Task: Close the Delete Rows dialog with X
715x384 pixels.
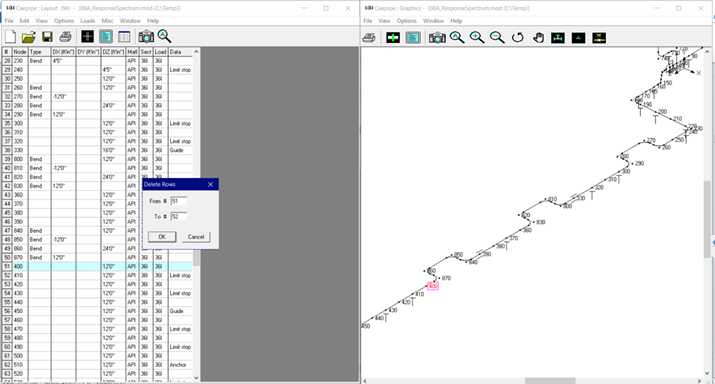Action: pos(210,184)
